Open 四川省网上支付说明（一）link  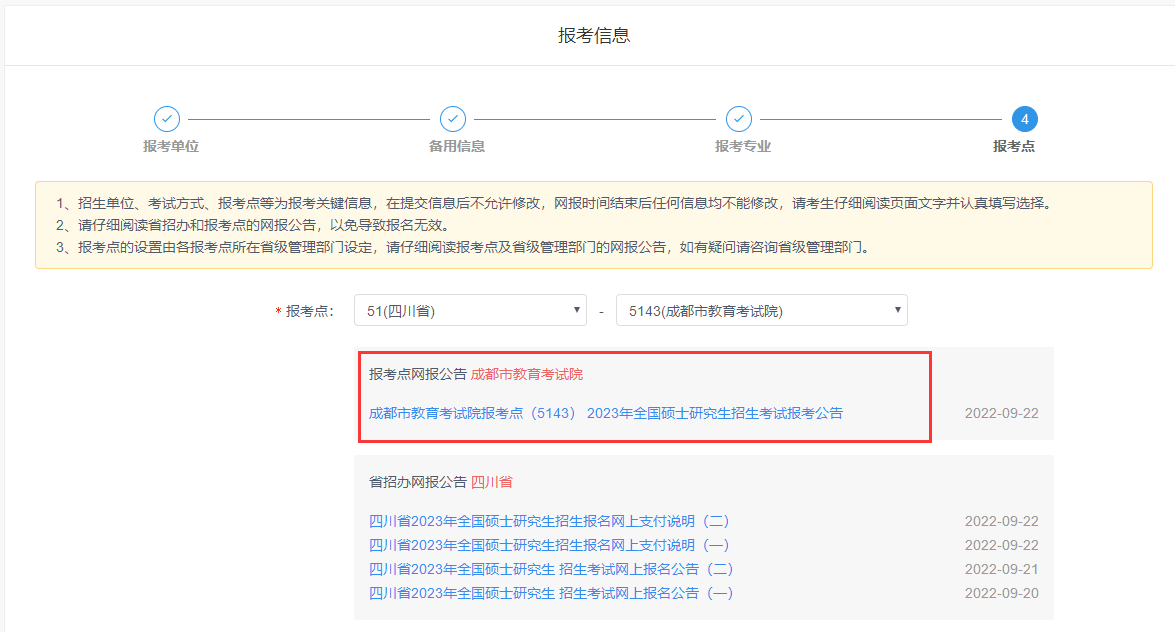pyautogui.click(x=549, y=545)
